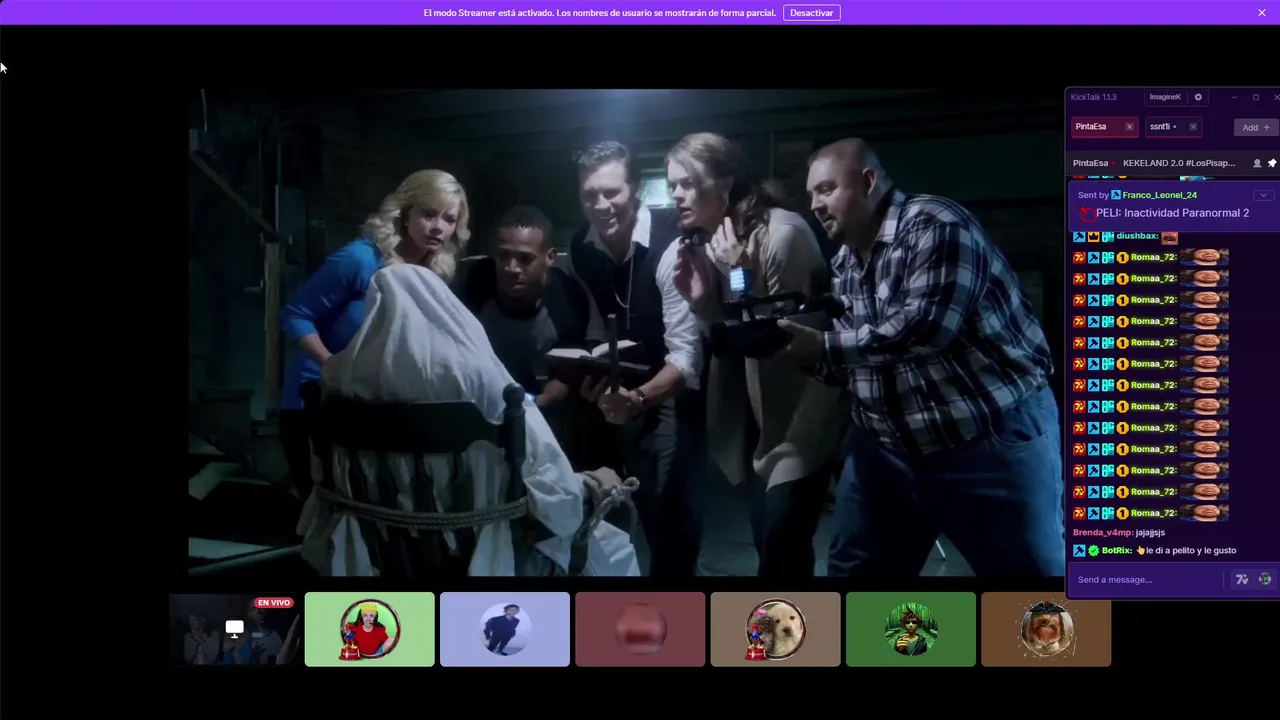Click the emote sent by diushbax

tap(1169, 237)
